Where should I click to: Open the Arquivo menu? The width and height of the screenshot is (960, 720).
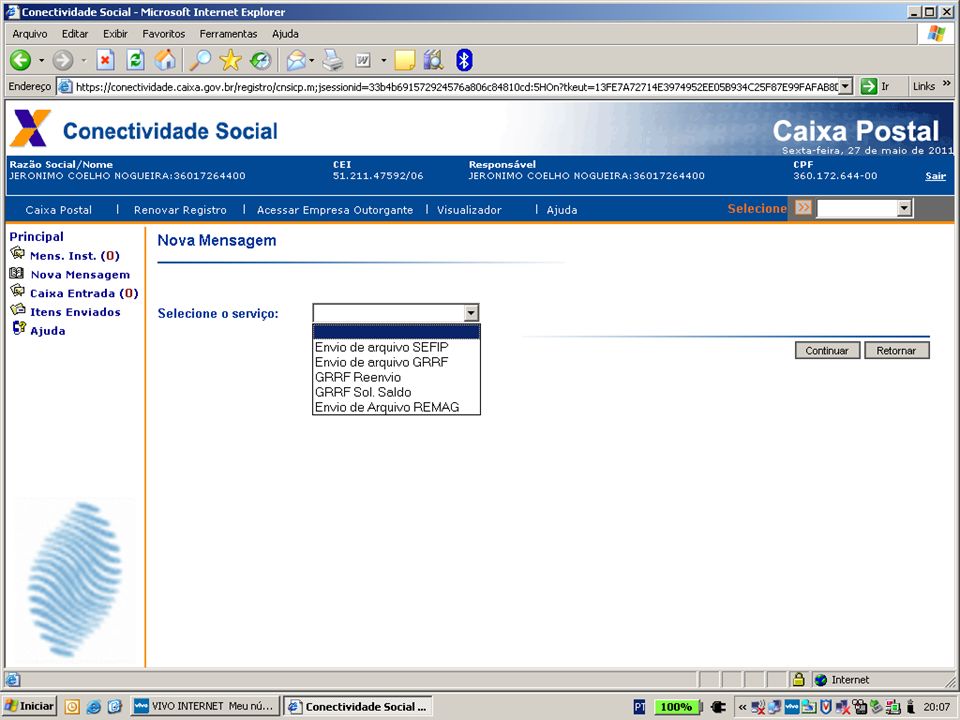point(30,34)
